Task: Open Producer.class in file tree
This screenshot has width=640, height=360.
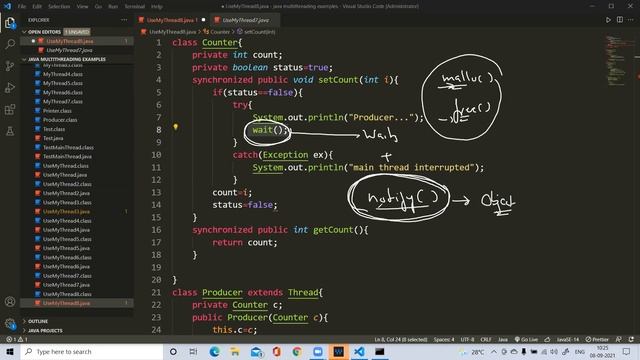Action: tap(60, 120)
